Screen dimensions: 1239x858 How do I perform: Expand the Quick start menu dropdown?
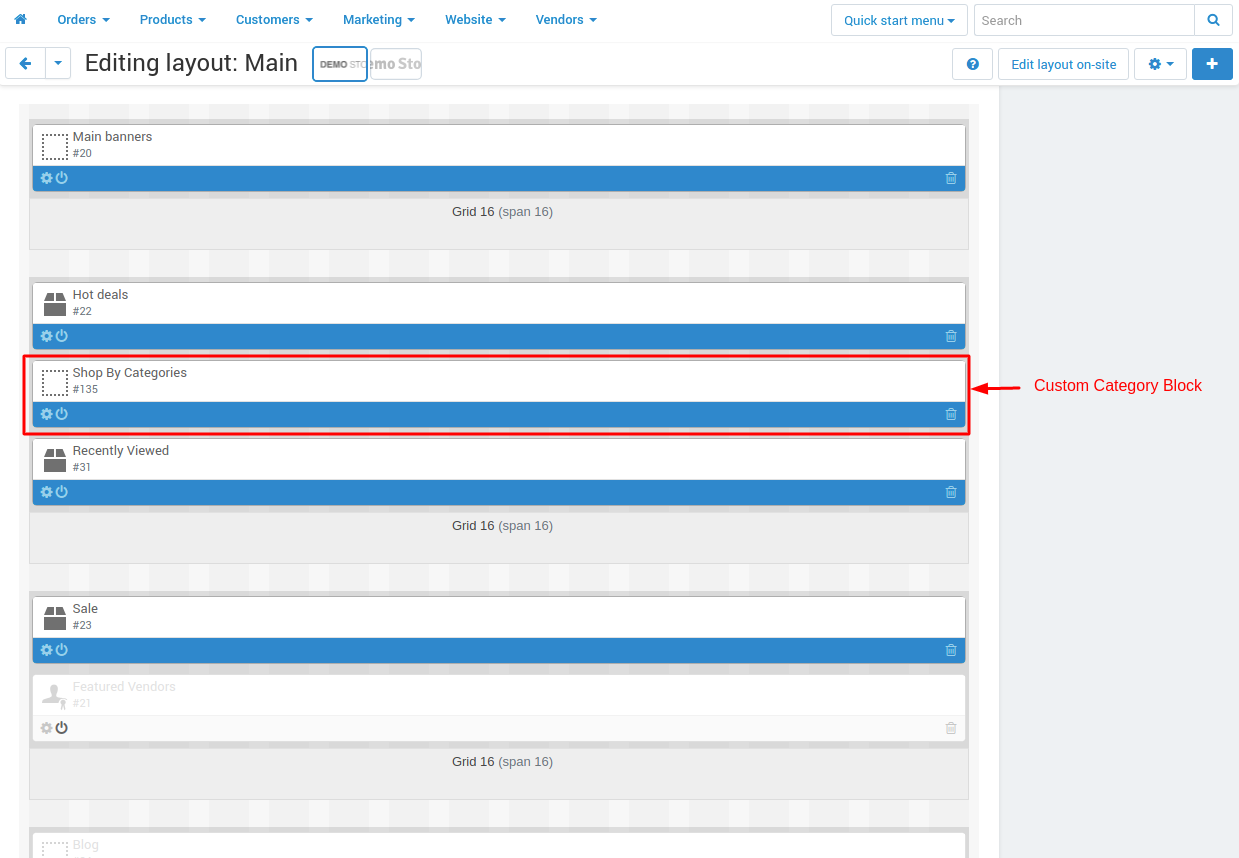pyautogui.click(x=899, y=20)
